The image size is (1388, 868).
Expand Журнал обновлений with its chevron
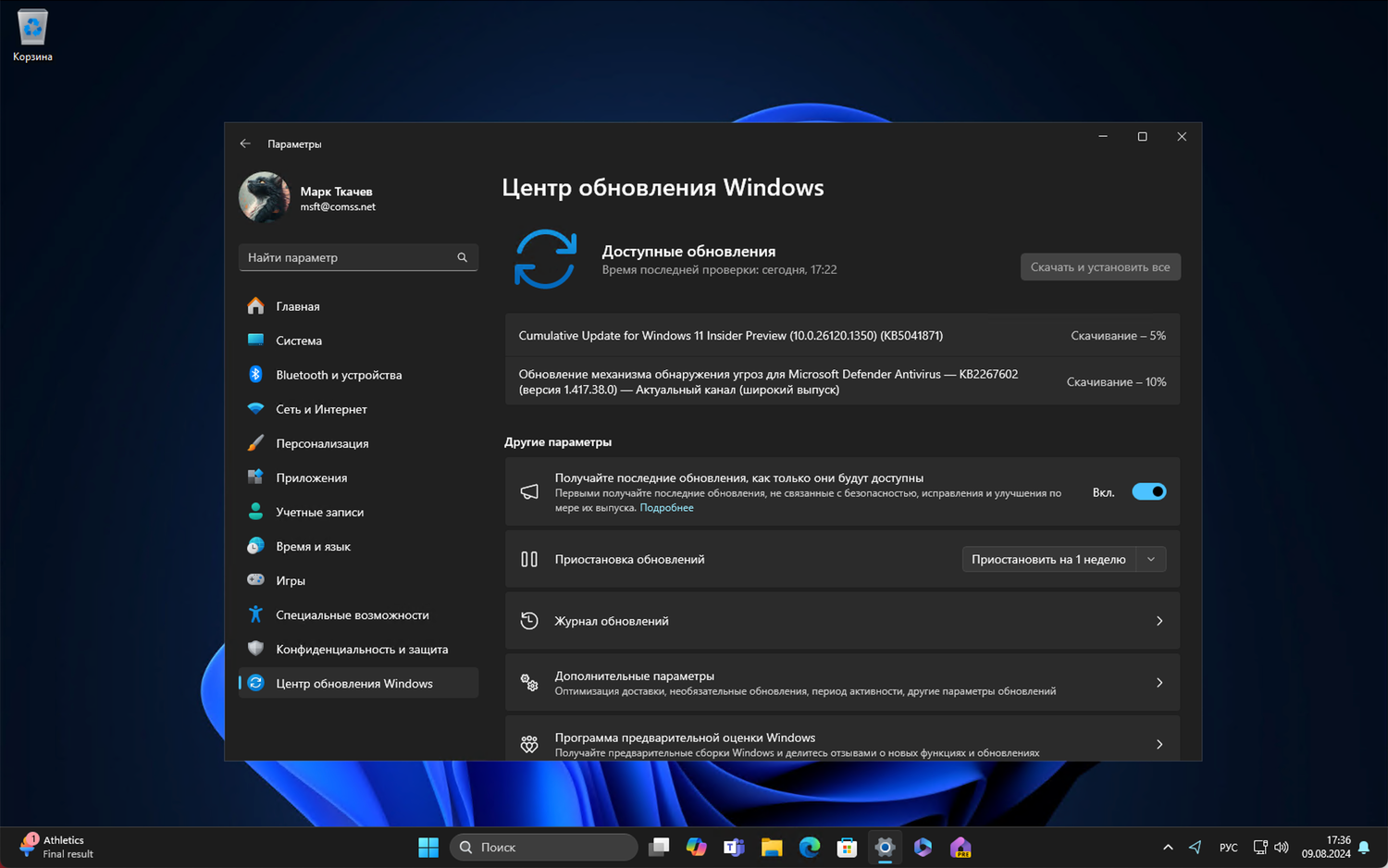click(x=1159, y=621)
